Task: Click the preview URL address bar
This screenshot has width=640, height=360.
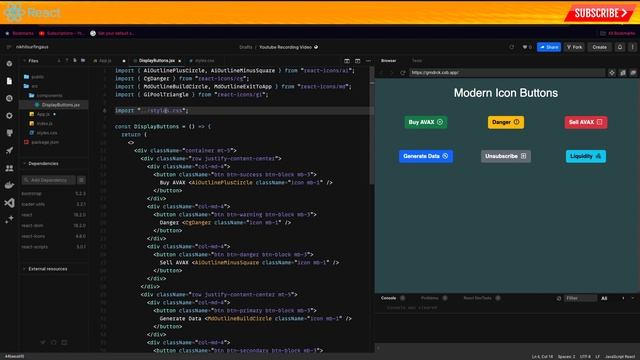Action: tap(507, 73)
